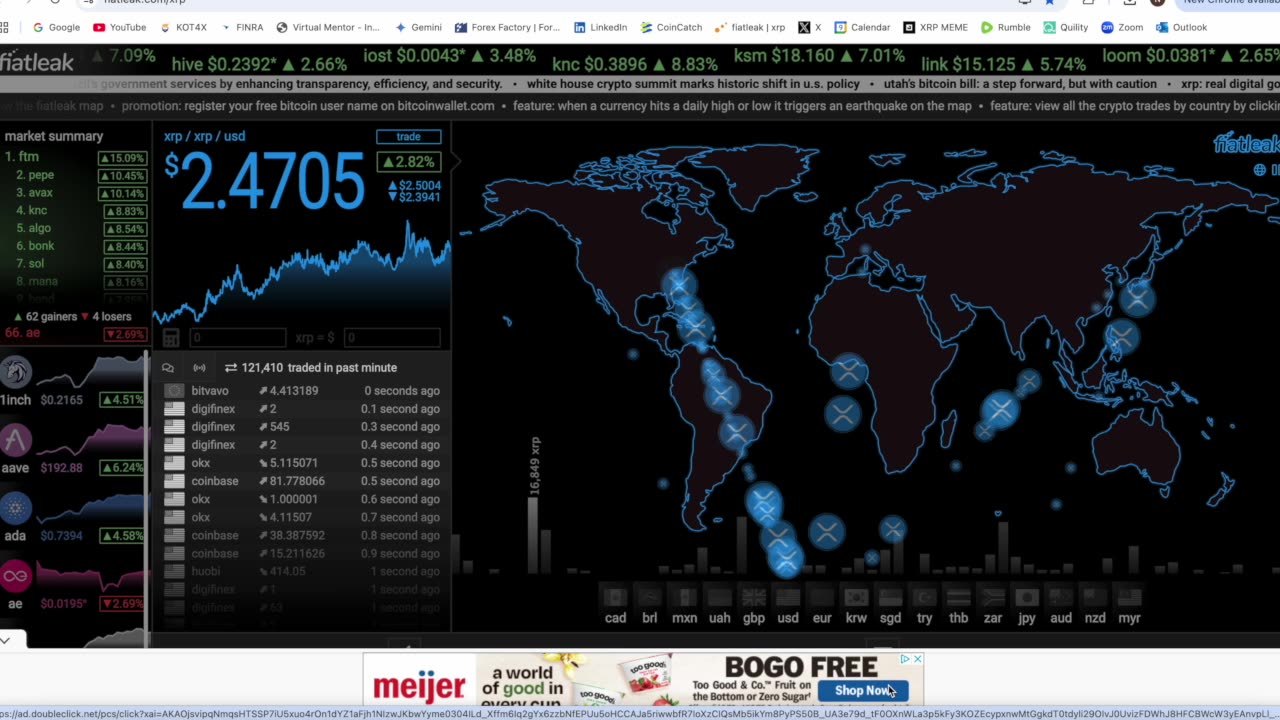Click the ticker 'ksm $18.160' entry
This screenshot has width=1280, height=720.
818,56
